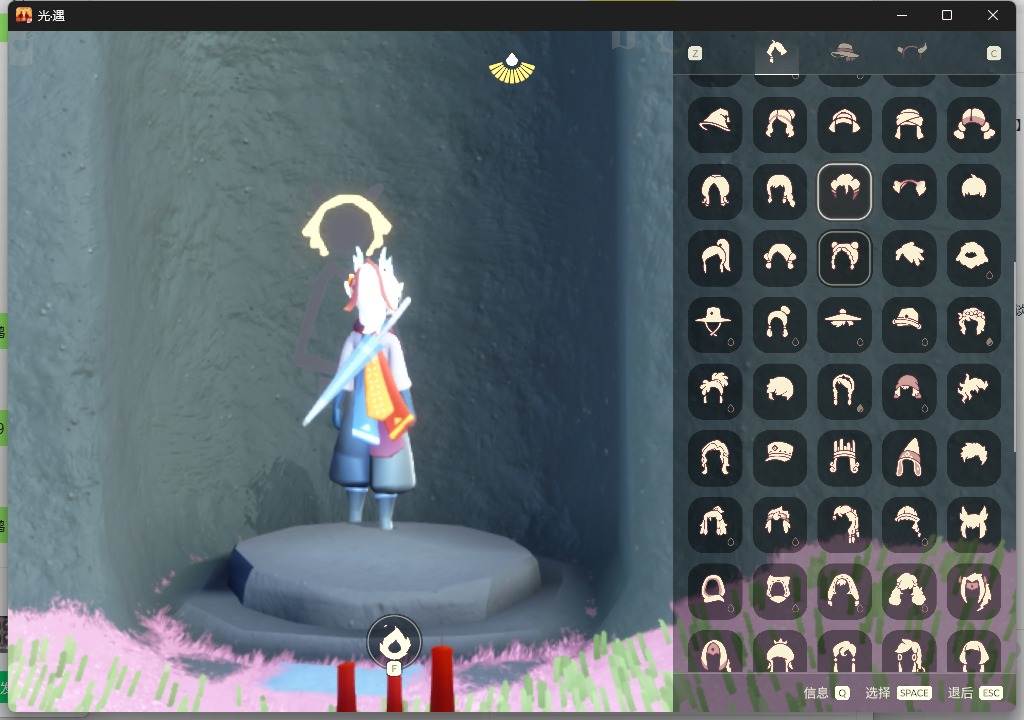Choose the bear-ear hood icon
This screenshot has height=720, width=1024.
tap(844, 258)
